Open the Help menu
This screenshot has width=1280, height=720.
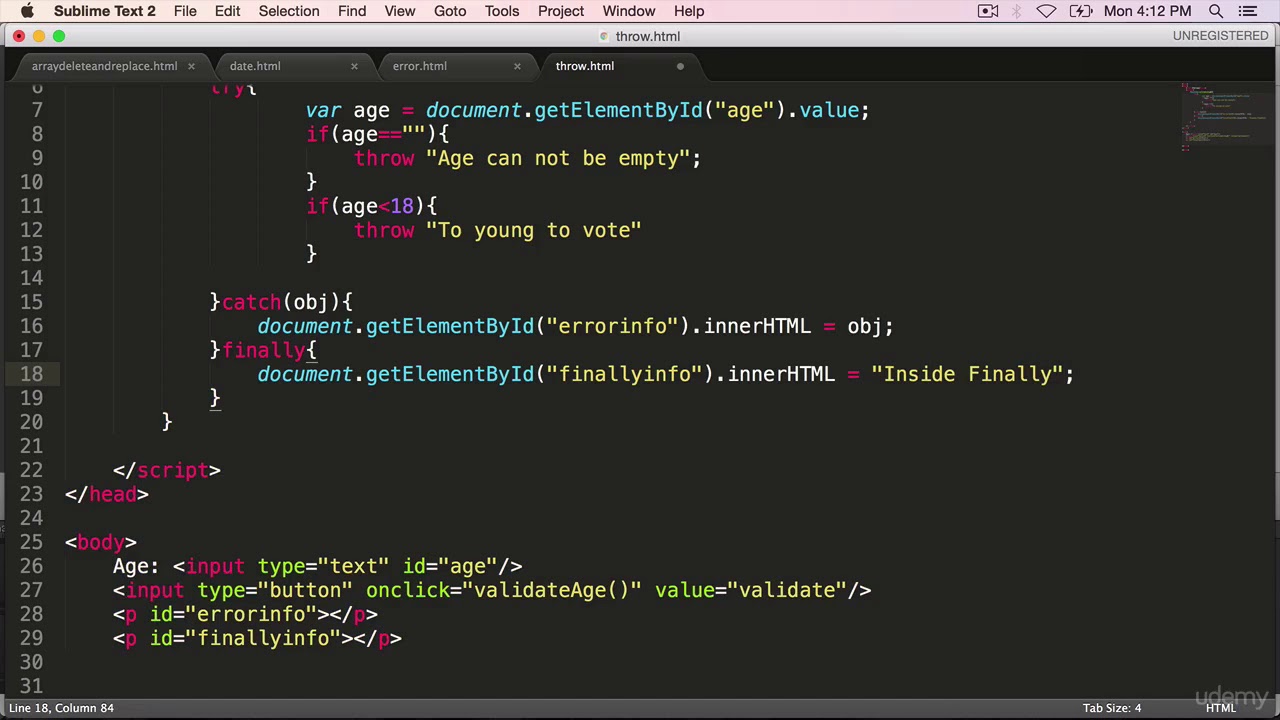tap(689, 11)
